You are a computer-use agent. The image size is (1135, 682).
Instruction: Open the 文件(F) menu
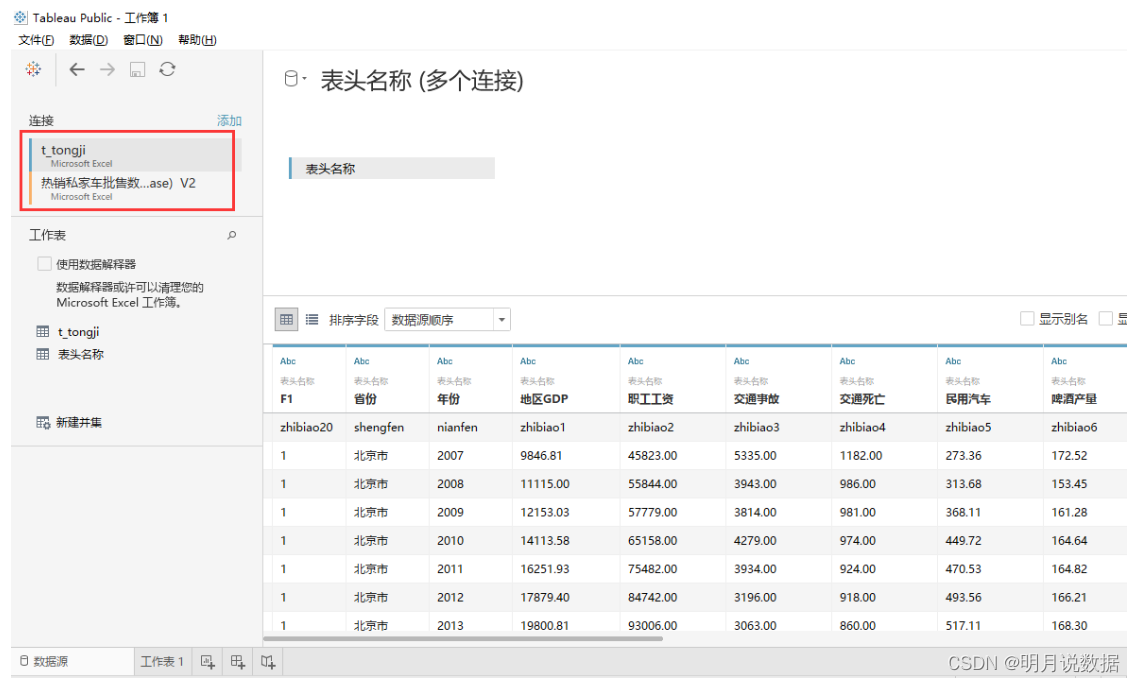pyautogui.click(x=35, y=40)
